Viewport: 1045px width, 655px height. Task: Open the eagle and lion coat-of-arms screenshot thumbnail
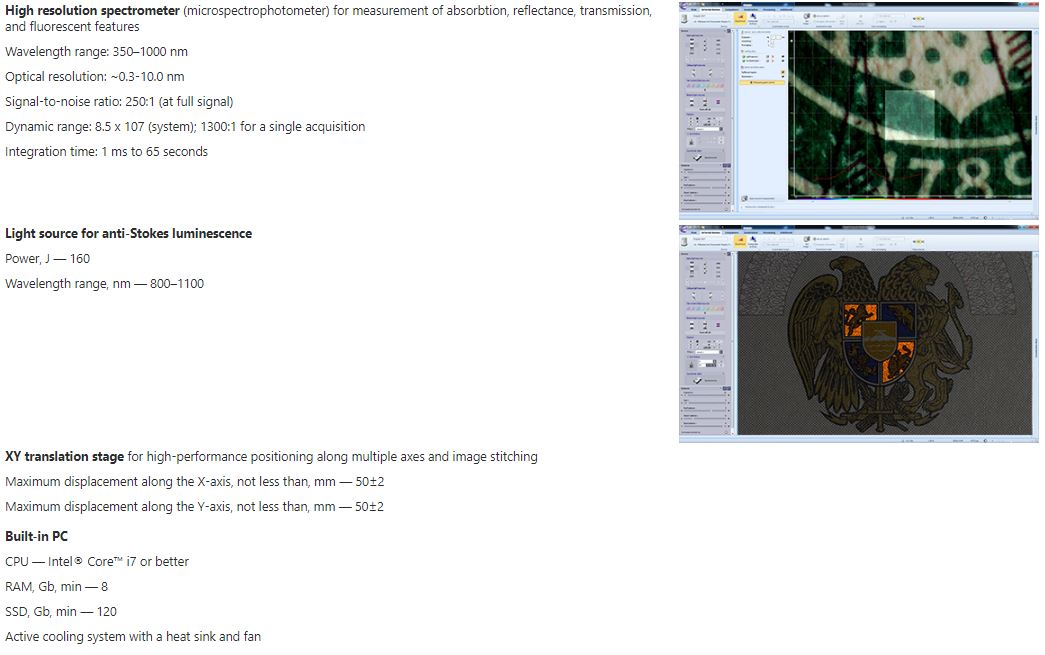click(858, 334)
